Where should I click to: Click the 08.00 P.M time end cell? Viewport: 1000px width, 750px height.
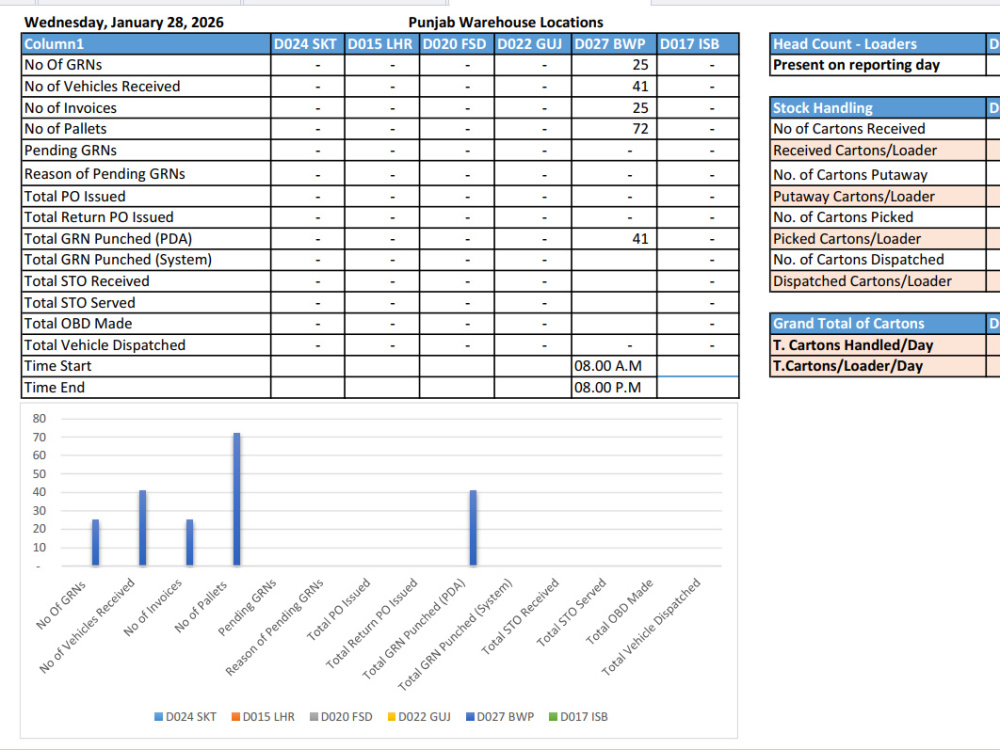pyautogui.click(x=614, y=387)
